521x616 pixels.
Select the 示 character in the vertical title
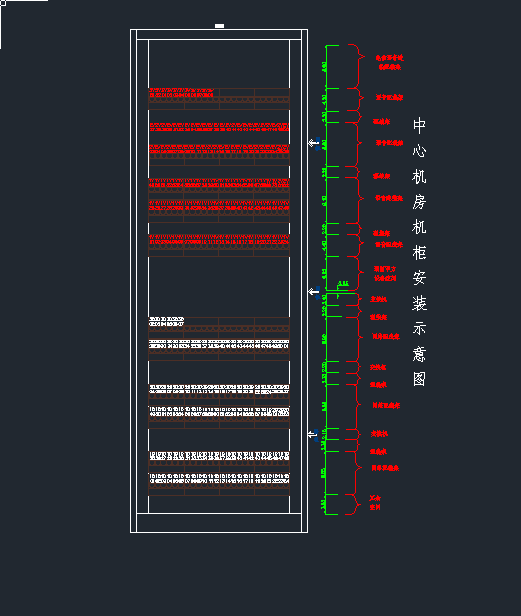coord(419,328)
